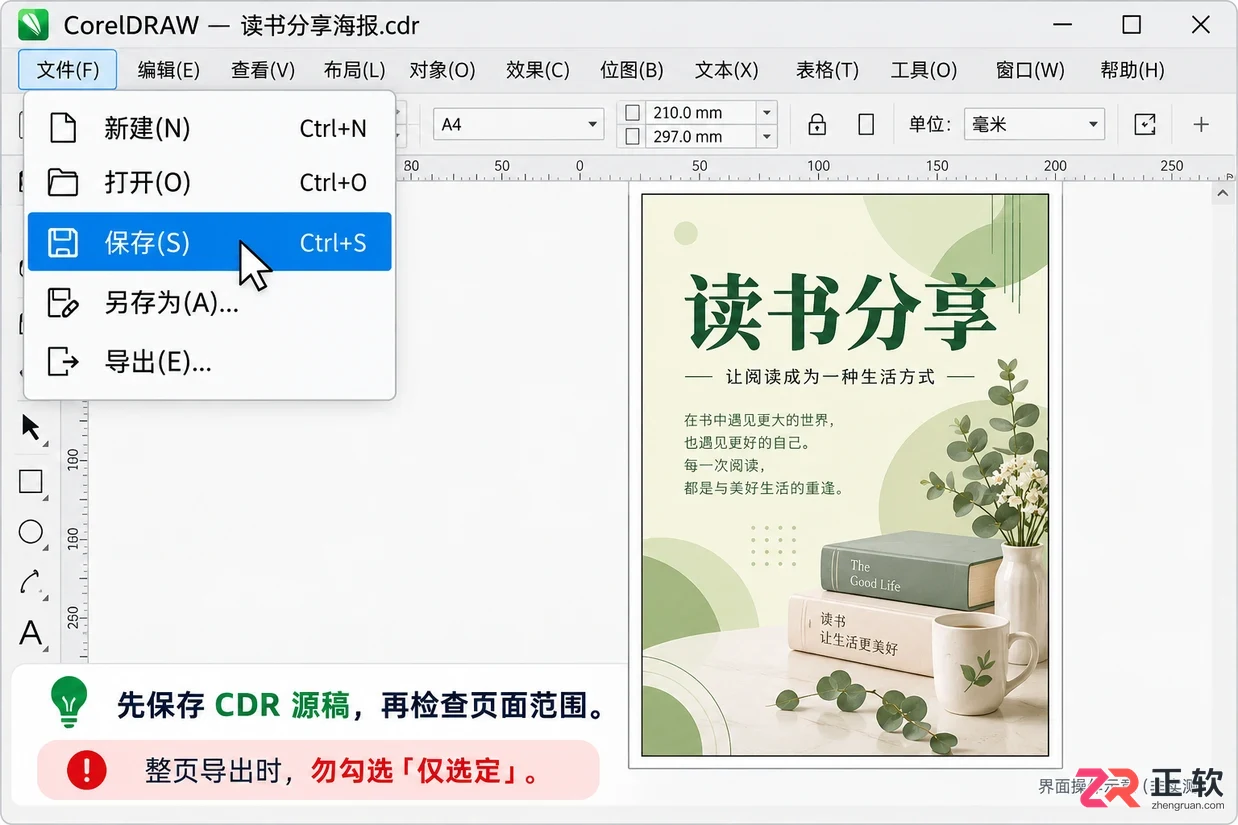The height and width of the screenshot is (825, 1238).
Task: Click the CorelDRAW app logo in title bar
Action: tap(34, 24)
